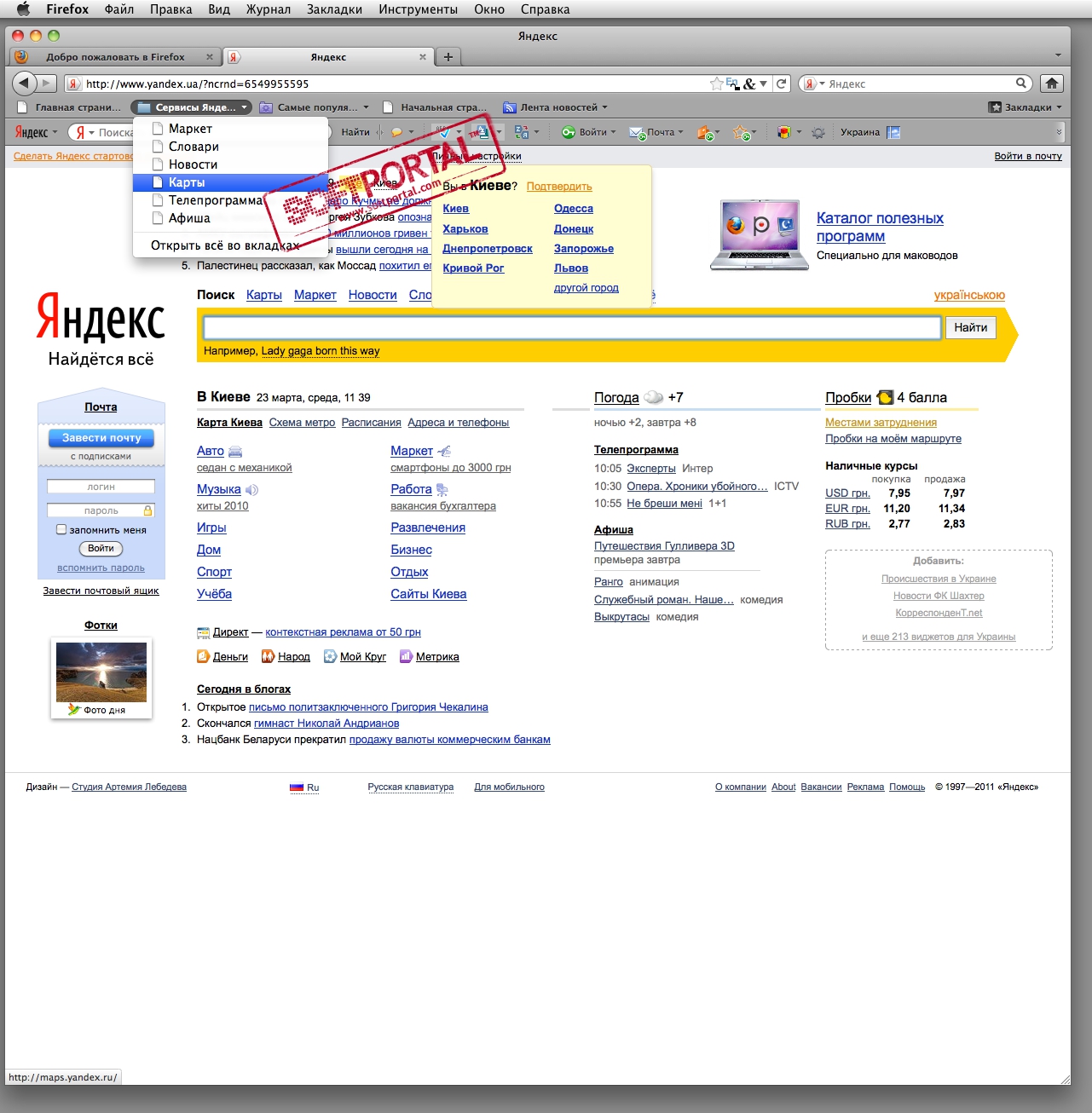Open the address bar history dropdown arrow
The image size is (1092, 1113).
[x=763, y=84]
